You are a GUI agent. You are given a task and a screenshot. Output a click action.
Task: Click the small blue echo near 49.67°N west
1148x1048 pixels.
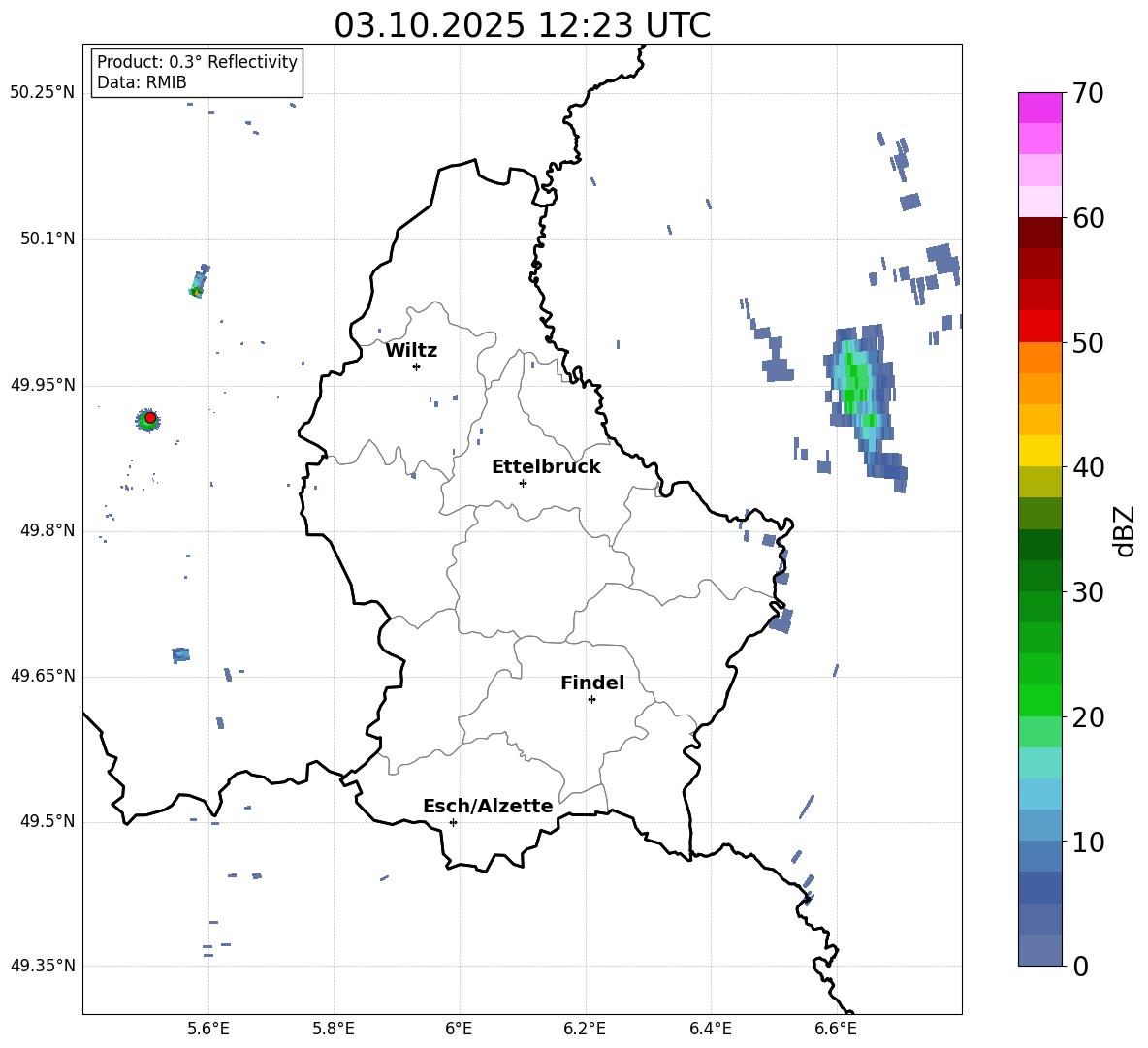pos(181,655)
